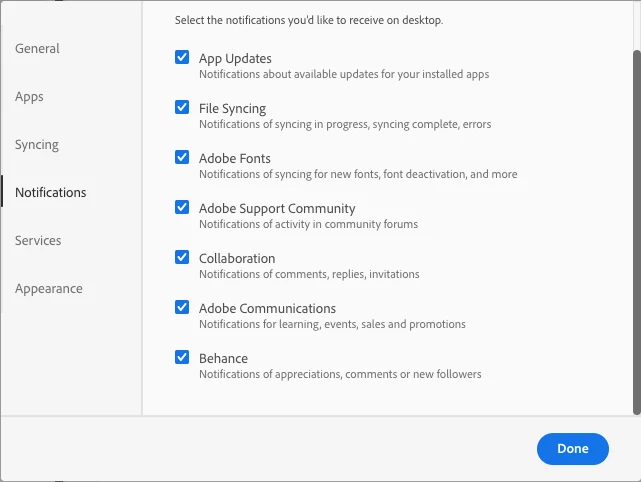The height and width of the screenshot is (482, 641).
Task: Select the Notifications tab
Action: (x=51, y=193)
